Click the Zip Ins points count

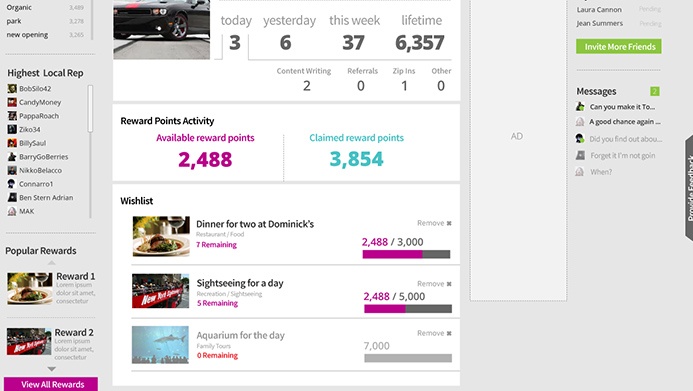404,86
